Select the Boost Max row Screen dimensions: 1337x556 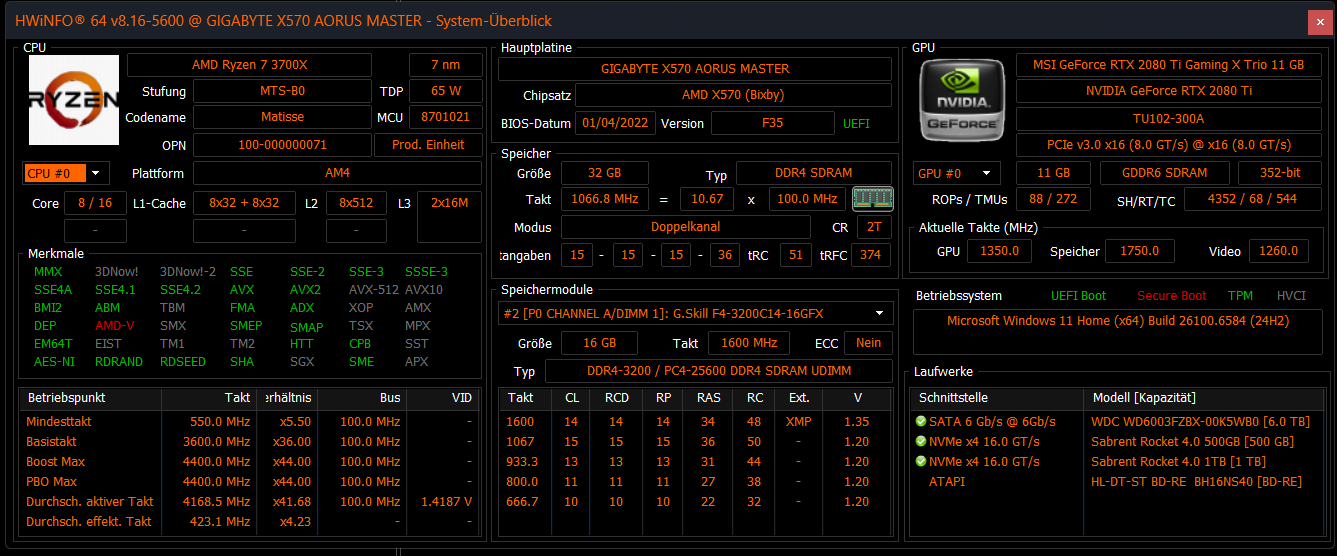pyautogui.click(x=249, y=461)
